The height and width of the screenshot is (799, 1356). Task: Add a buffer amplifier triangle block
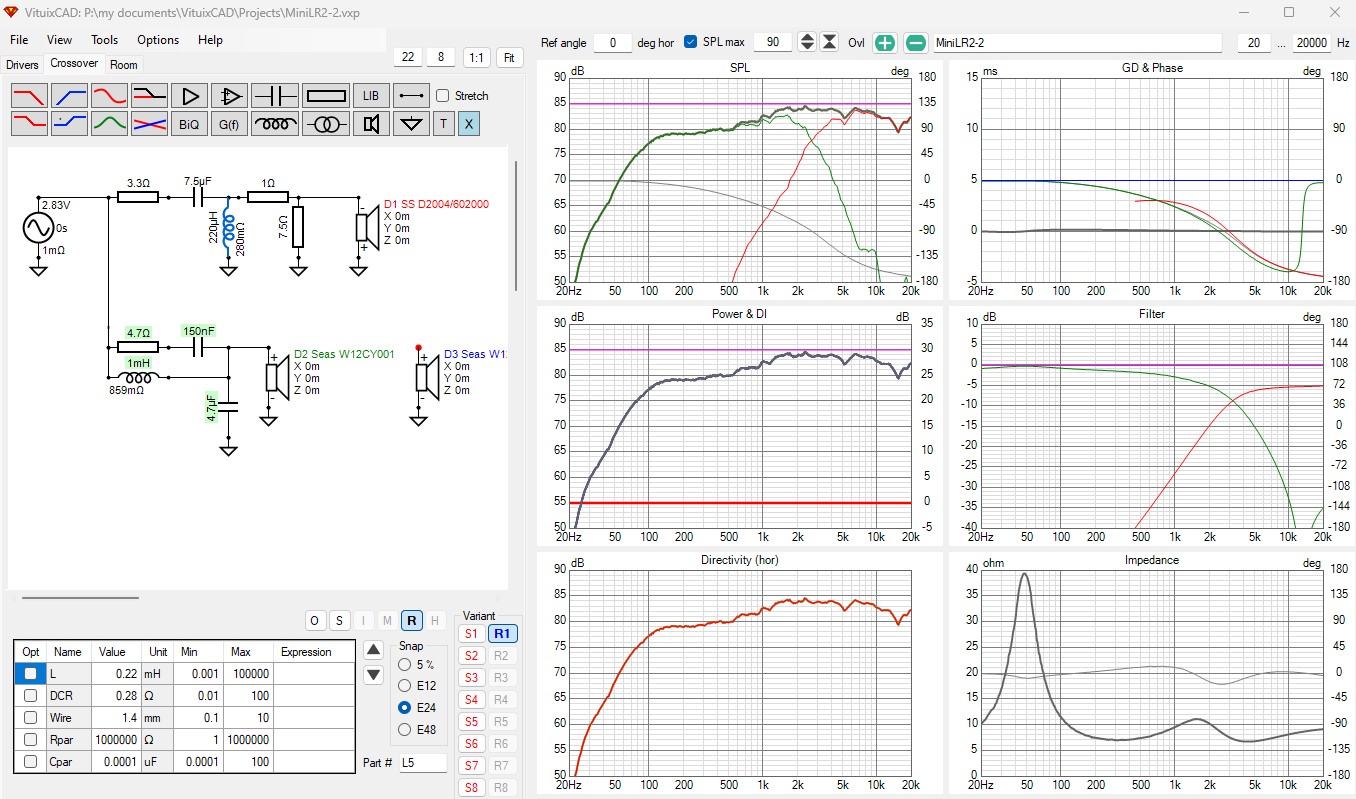pos(189,96)
